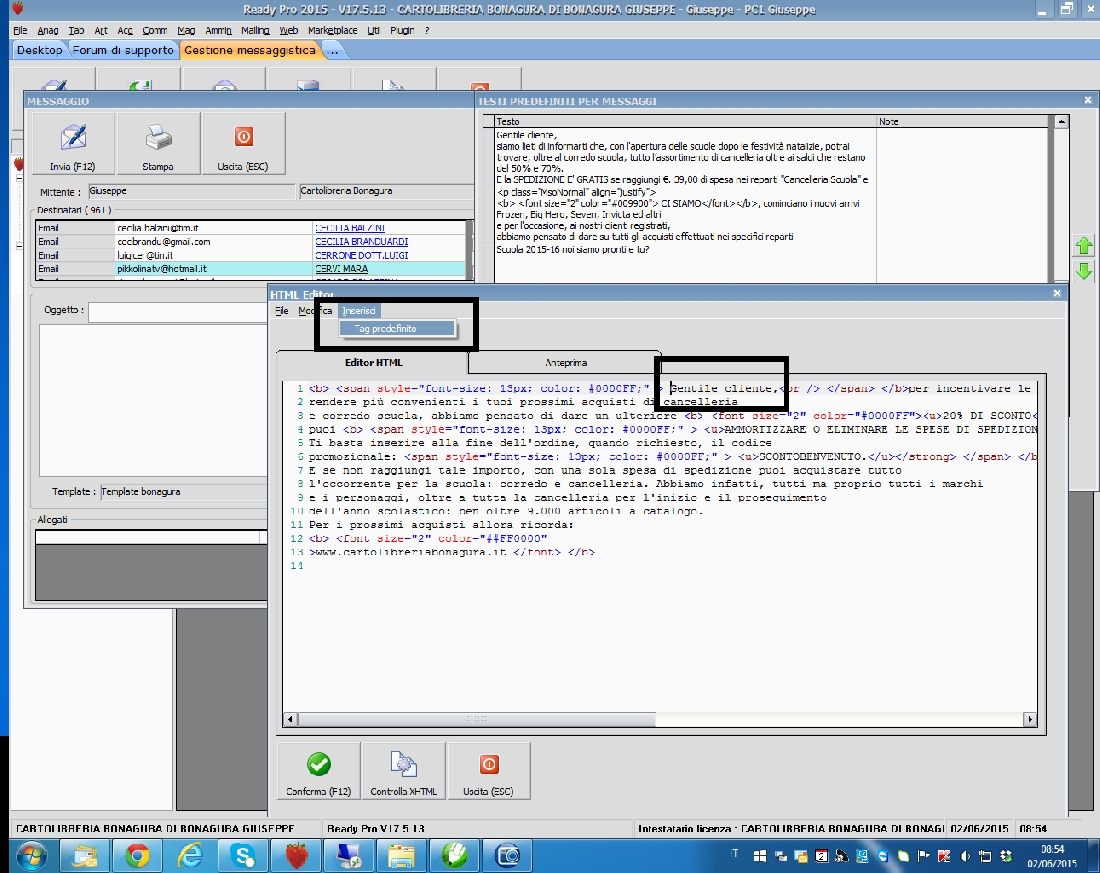Image resolution: width=1100 pixels, height=873 pixels.
Task: Open the Modifica menu in HTML Editor
Action: 314,311
